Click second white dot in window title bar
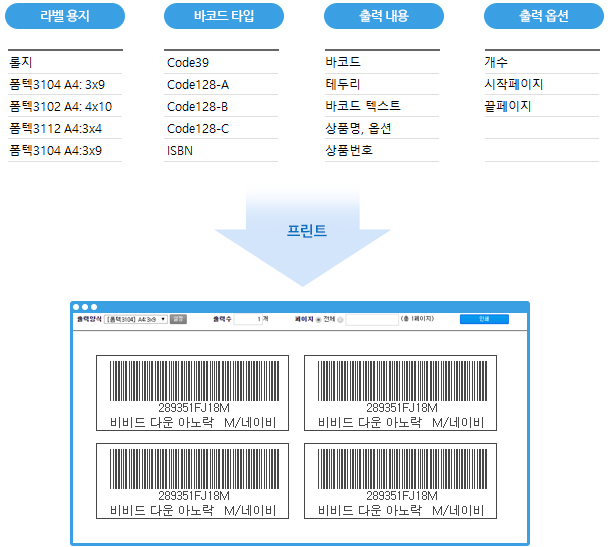608x547 pixels. 85,307
